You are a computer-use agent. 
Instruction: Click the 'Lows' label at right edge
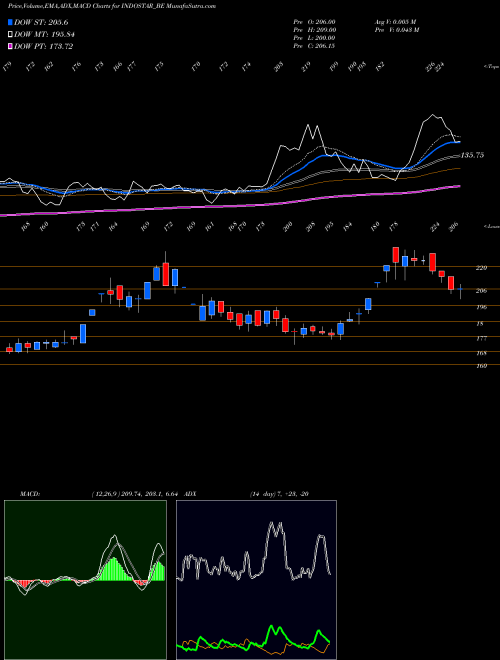point(491,226)
